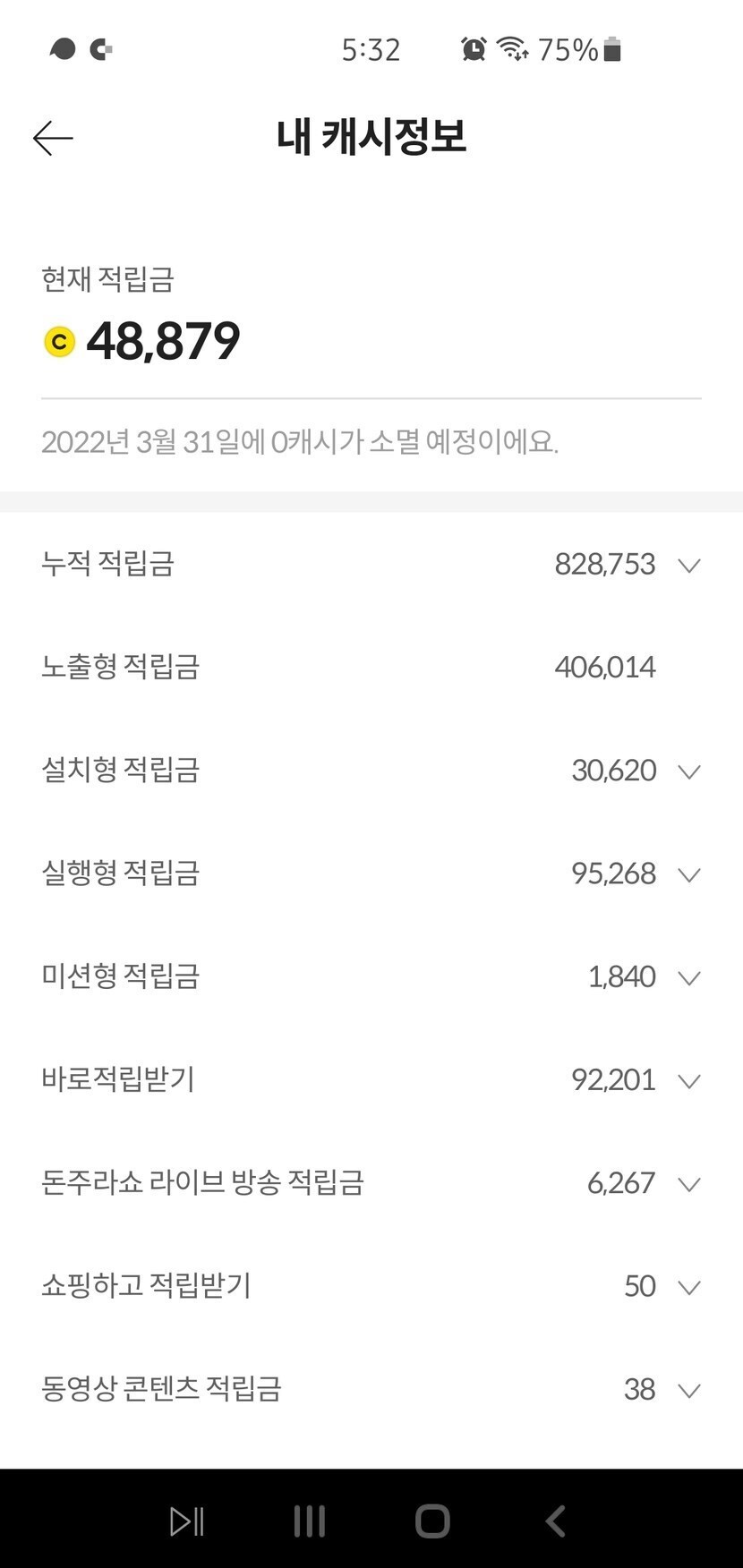Tap the battery icon in status bar
This screenshot has width=743, height=1568.
pos(612,49)
